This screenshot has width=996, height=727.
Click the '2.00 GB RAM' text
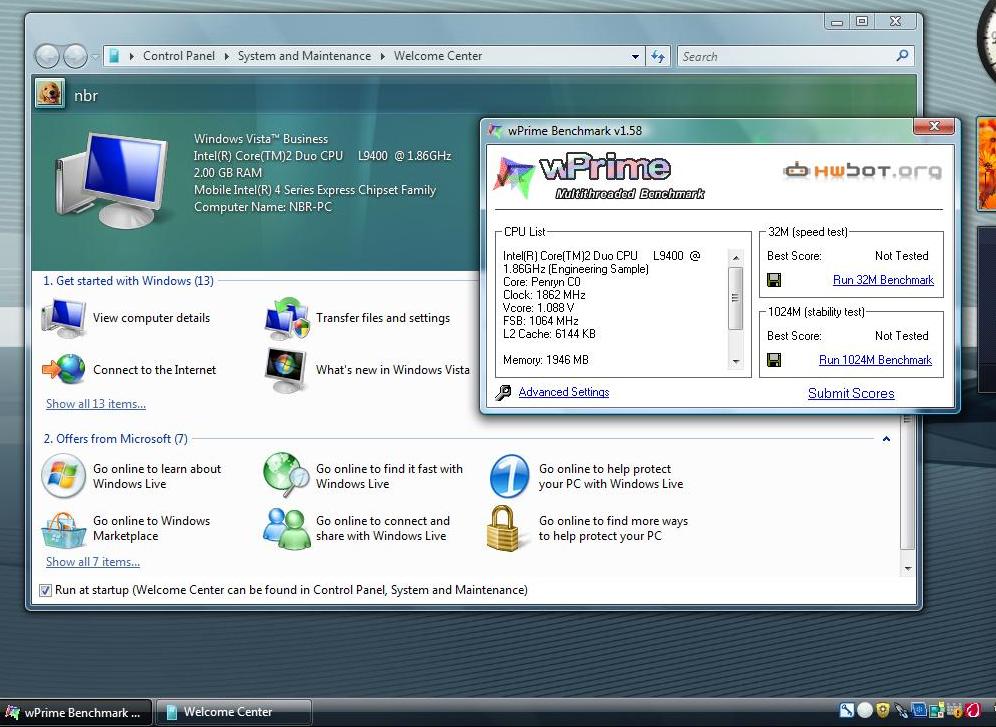pyautogui.click(x=227, y=173)
